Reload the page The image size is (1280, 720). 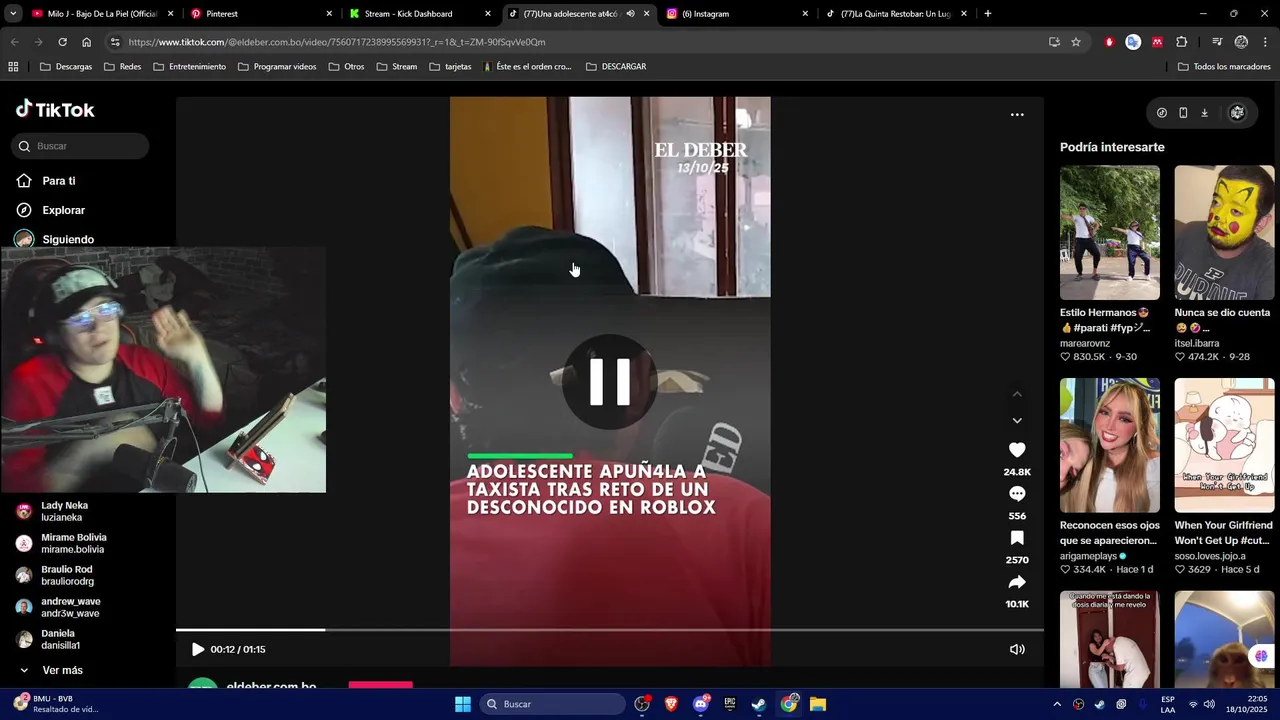[x=62, y=42]
